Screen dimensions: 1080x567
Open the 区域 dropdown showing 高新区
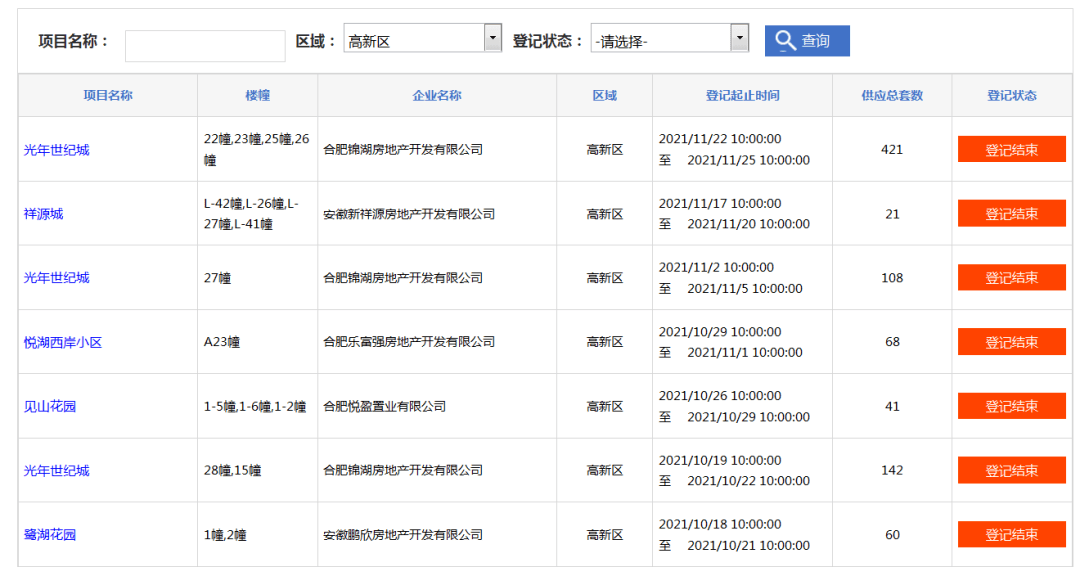point(422,38)
